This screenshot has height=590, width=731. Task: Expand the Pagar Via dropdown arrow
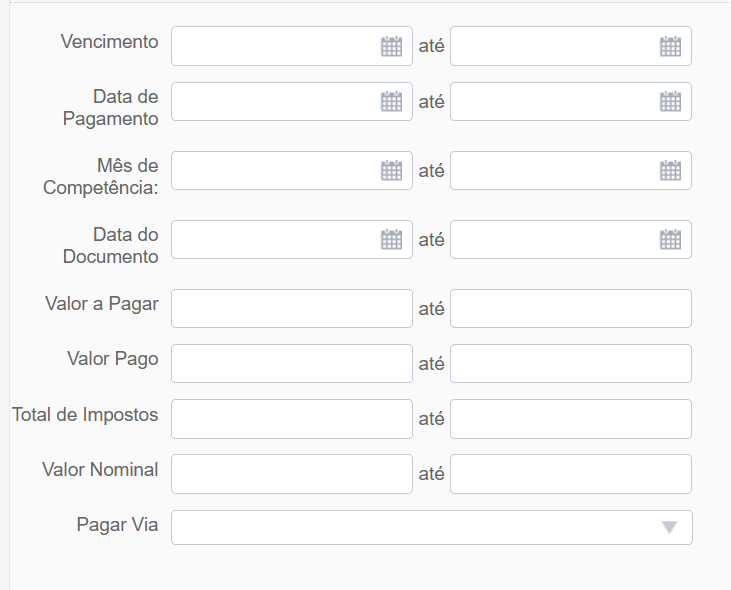click(669, 528)
